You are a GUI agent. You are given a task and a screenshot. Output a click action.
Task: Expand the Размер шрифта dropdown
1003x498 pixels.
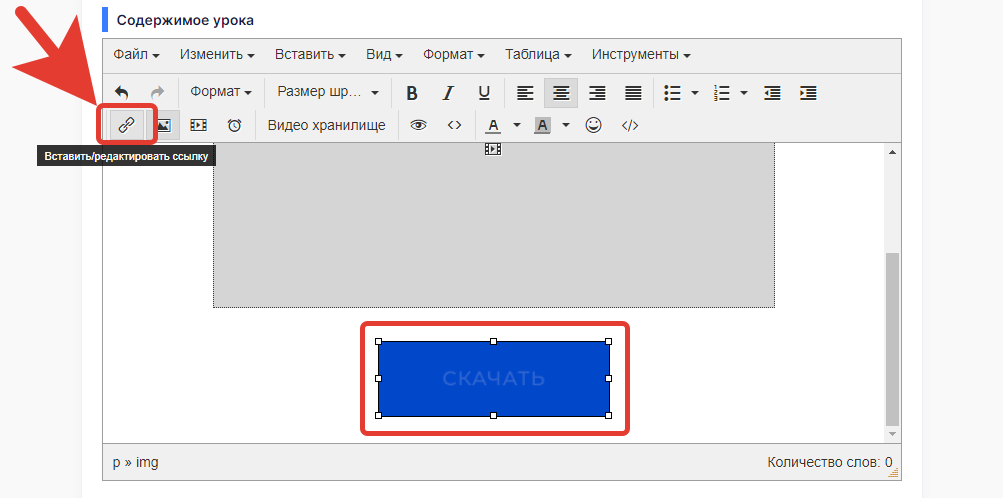tap(328, 92)
